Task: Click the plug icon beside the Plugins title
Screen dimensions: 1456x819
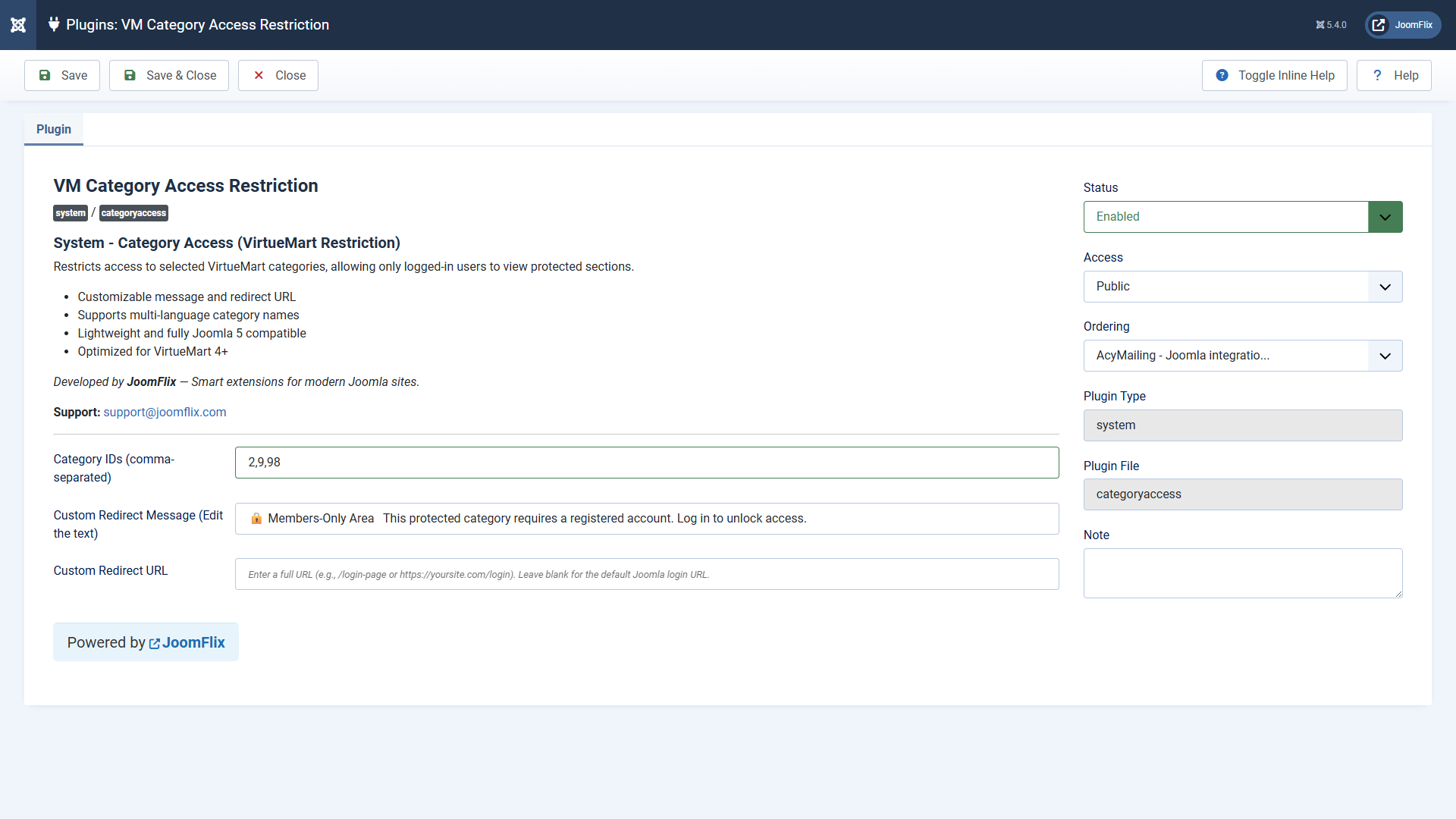Action: pos(54,24)
